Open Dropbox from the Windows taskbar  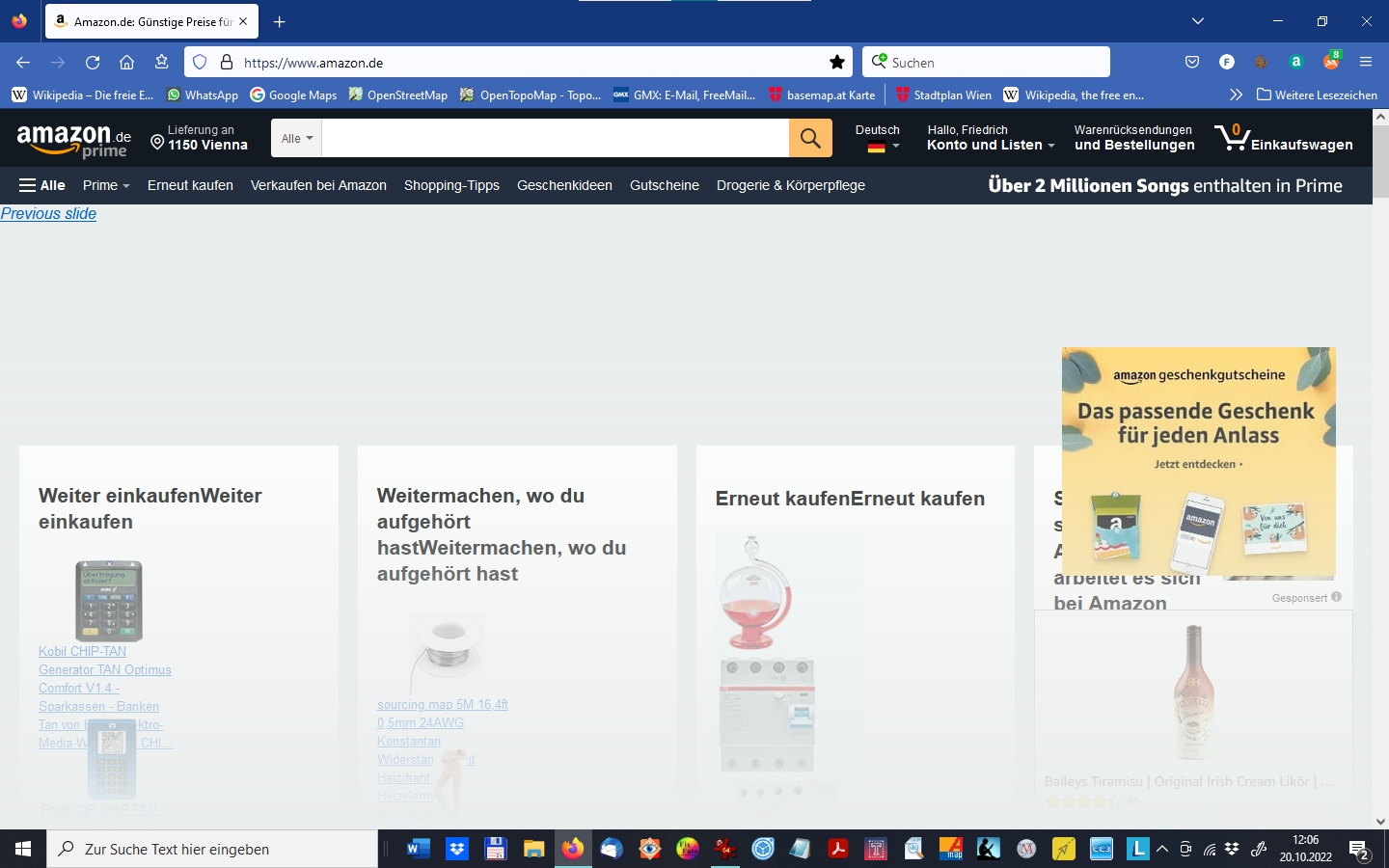[x=457, y=849]
